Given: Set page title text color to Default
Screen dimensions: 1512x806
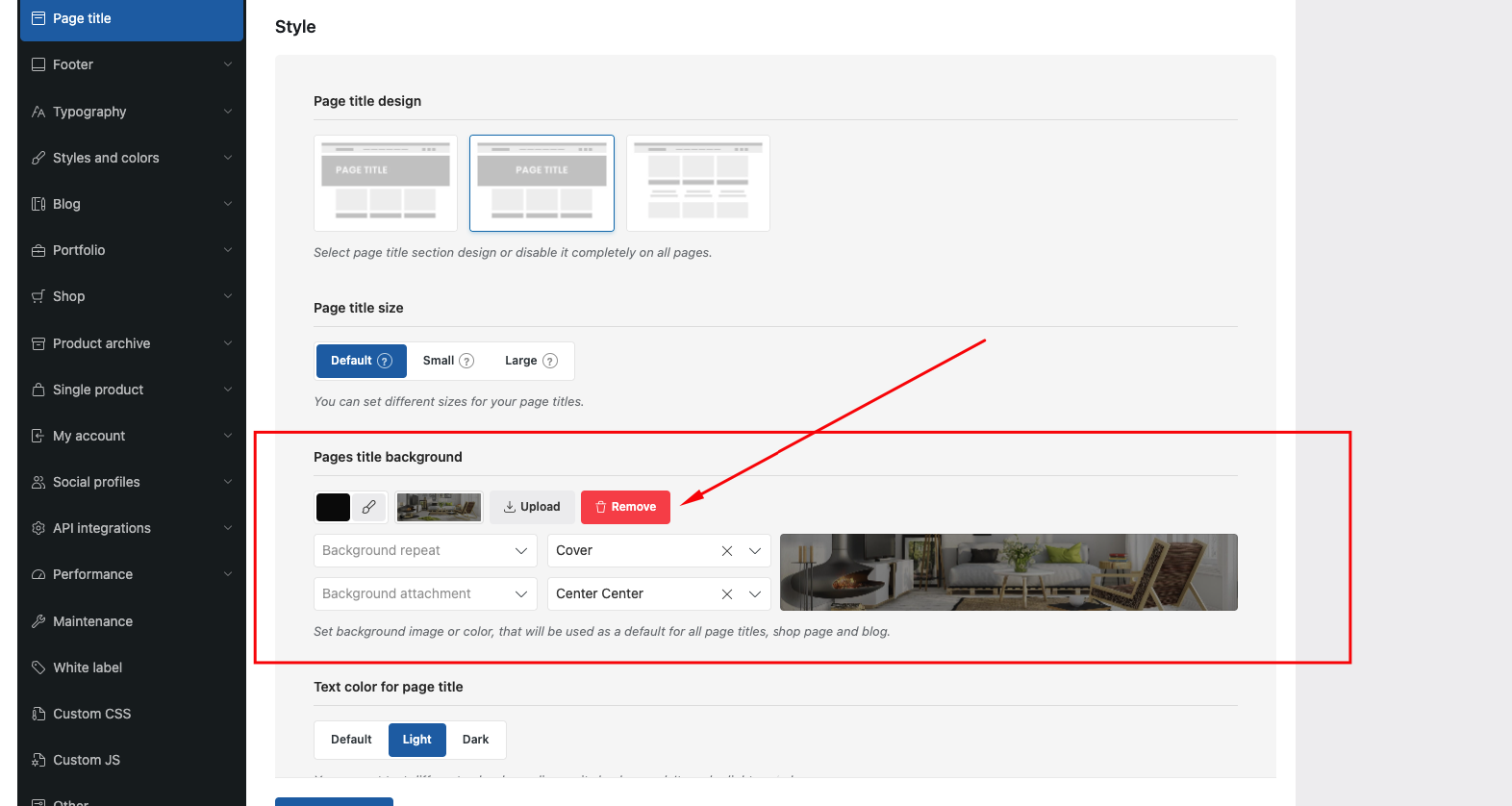Looking at the screenshot, I should point(351,740).
